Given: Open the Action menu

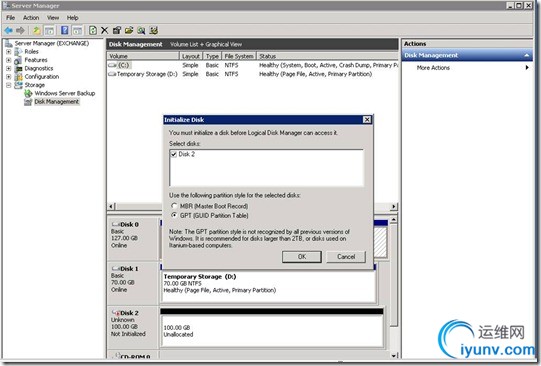Looking at the screenshot, I should (x=31, y=18).
